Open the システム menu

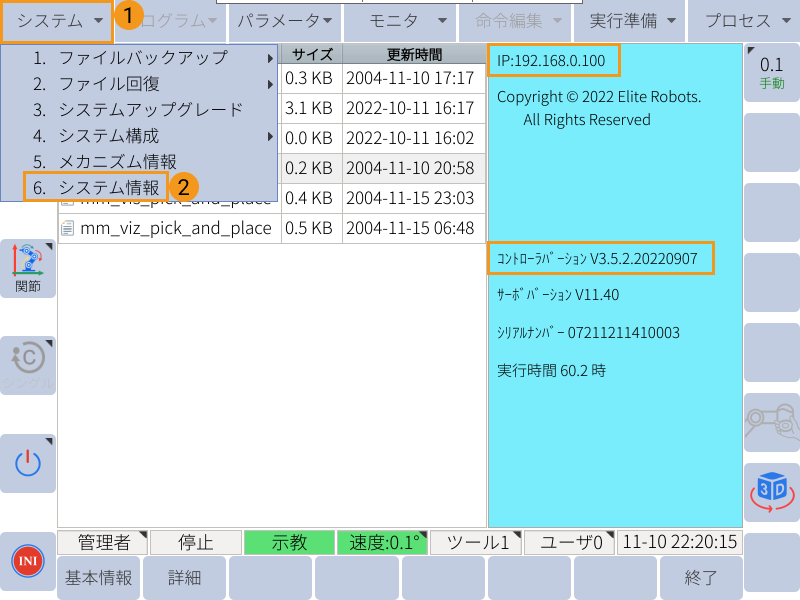(x=57, y=21)
